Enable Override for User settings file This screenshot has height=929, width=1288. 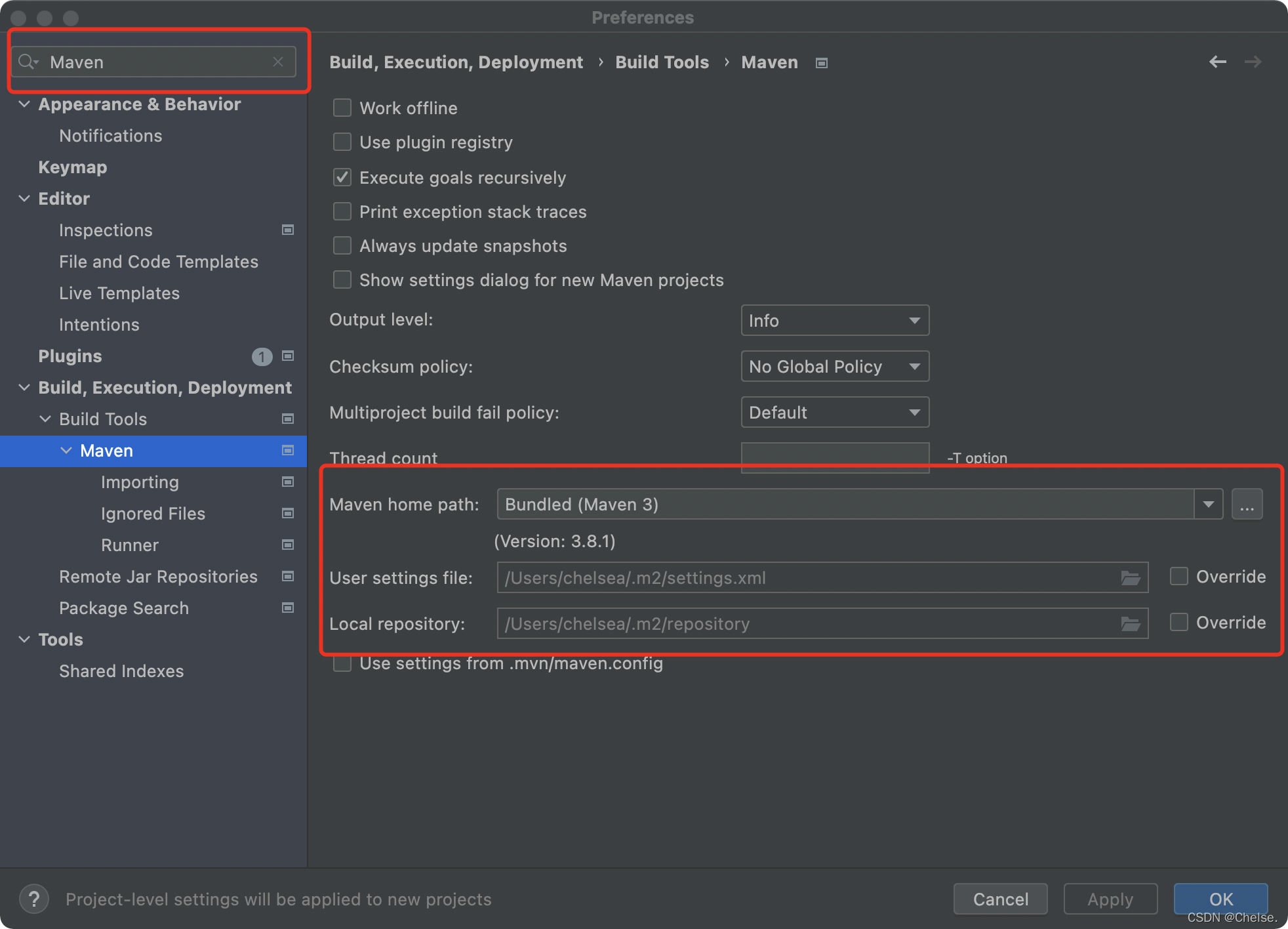[1178, 577]
